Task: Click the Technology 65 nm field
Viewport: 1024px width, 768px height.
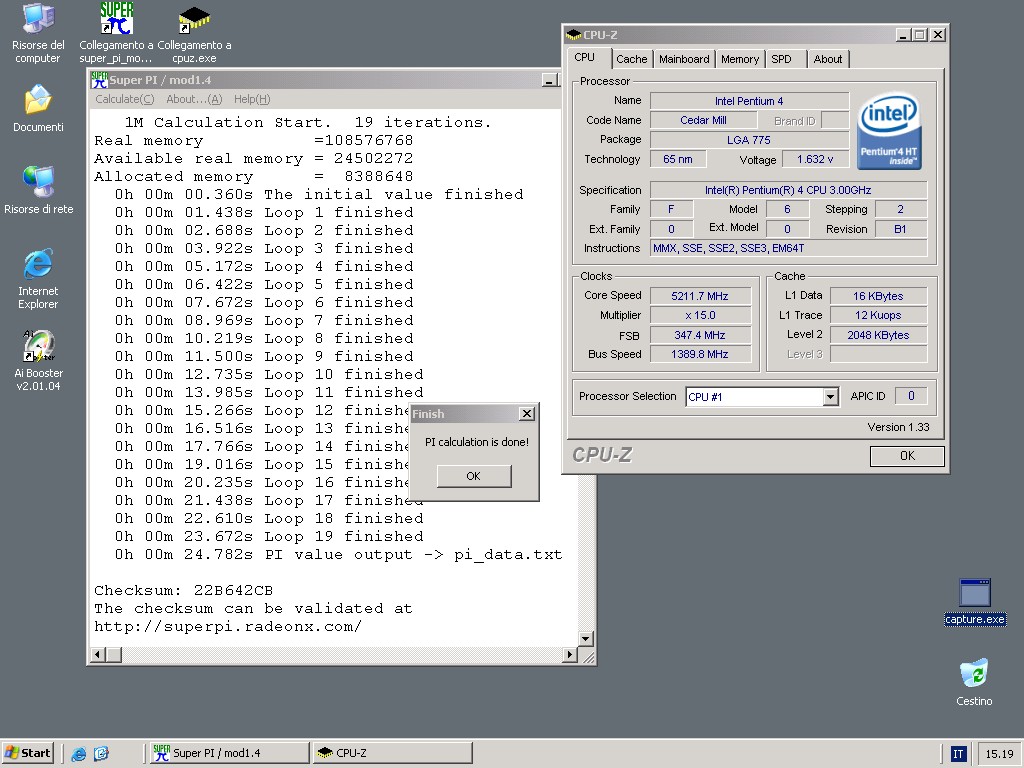Action: (678, 159)
